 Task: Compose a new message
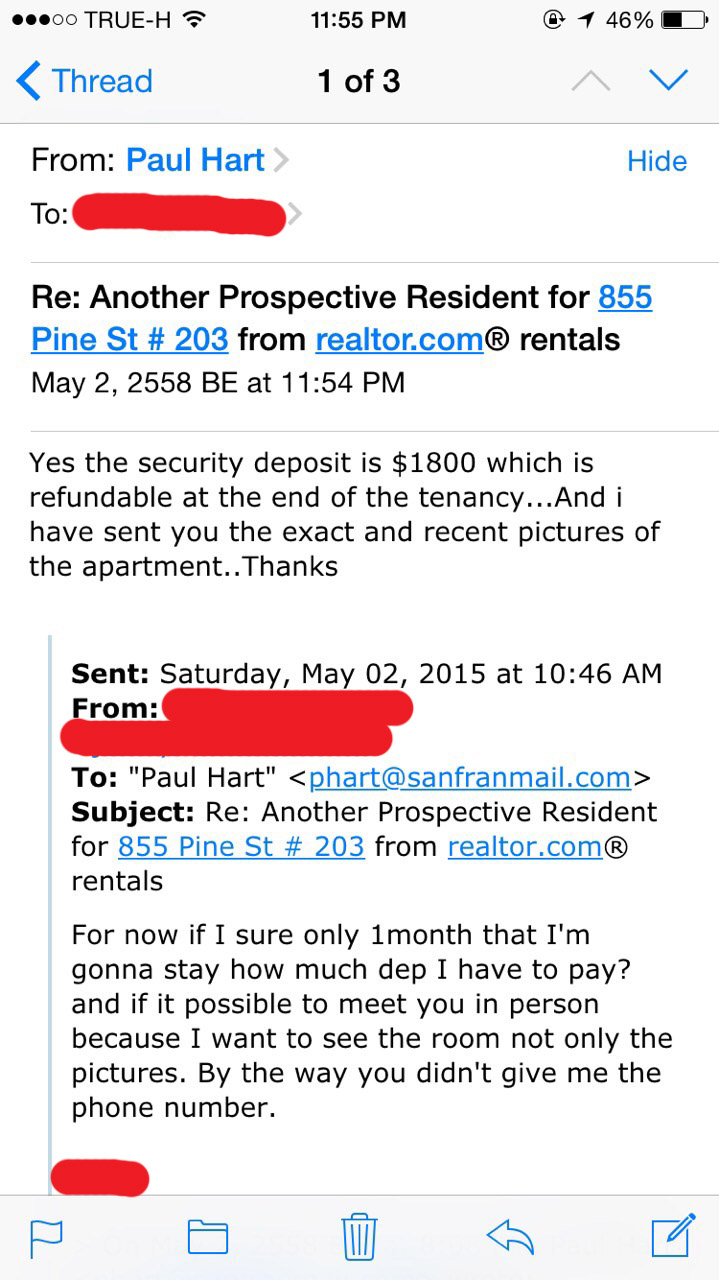coord(673,1235)
